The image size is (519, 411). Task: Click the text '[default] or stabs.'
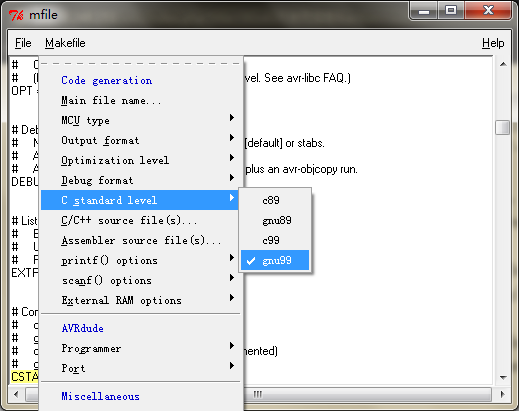[x=285, y=143]
